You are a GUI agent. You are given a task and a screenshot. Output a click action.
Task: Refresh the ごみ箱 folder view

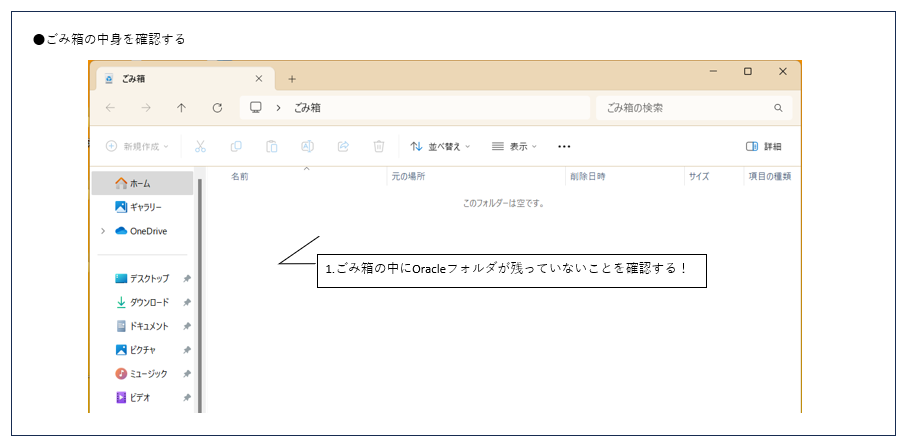pos(217,108)
